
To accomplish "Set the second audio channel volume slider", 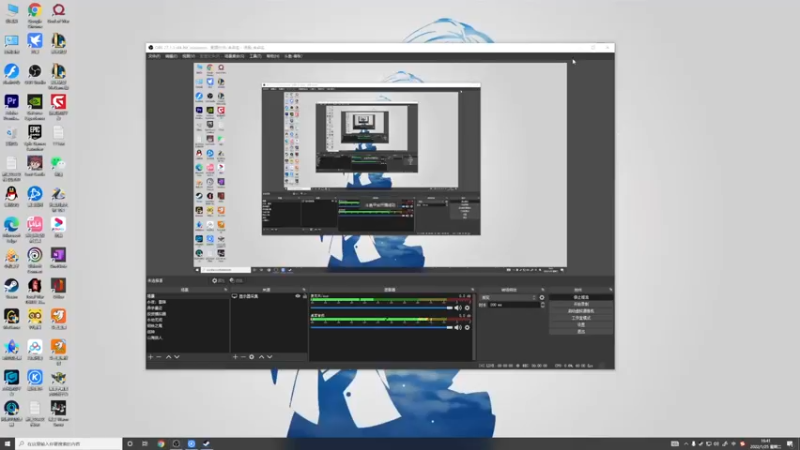I will (x=382, y=327).
